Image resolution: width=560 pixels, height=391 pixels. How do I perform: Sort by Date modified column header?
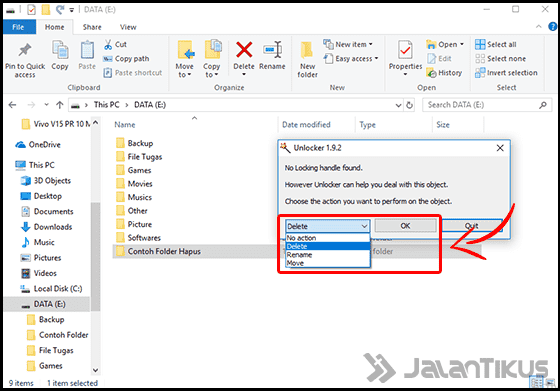[306, 125]
